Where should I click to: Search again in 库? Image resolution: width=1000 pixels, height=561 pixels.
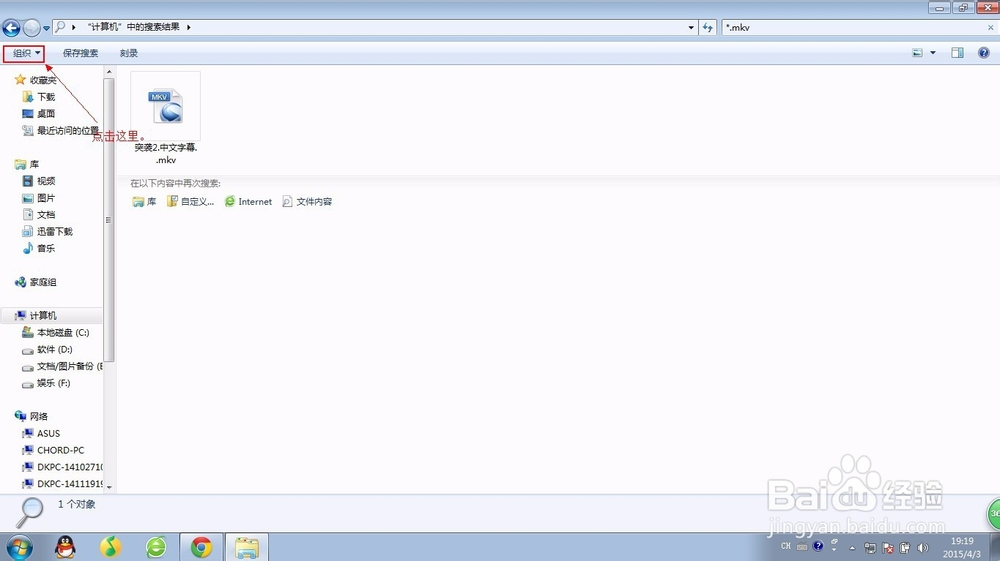(x=144, y=201)
